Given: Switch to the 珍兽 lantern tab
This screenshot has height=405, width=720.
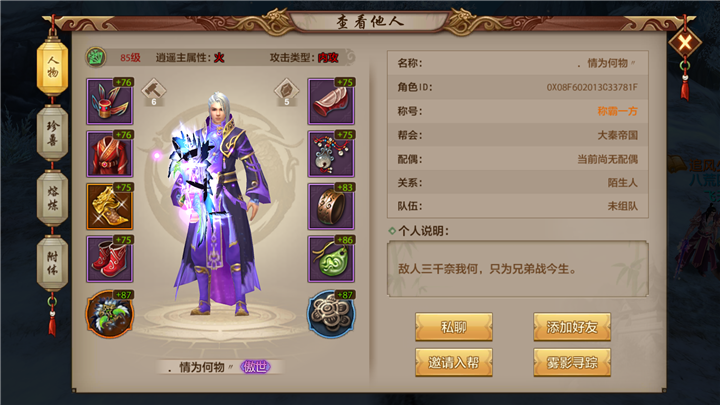Looking at the screenshot, I should [52, 133].
